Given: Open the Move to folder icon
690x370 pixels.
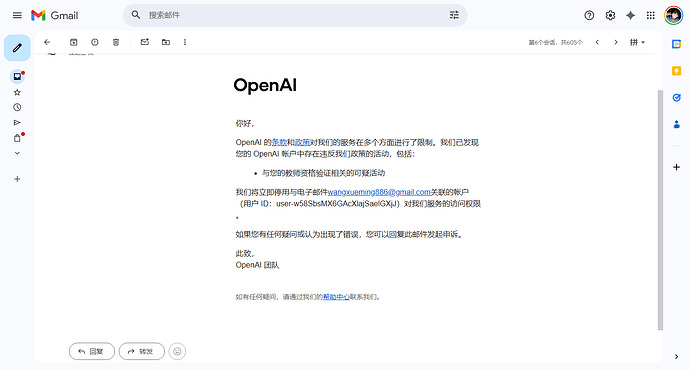Looking at the screenshot, I should [x=166, y=42].
